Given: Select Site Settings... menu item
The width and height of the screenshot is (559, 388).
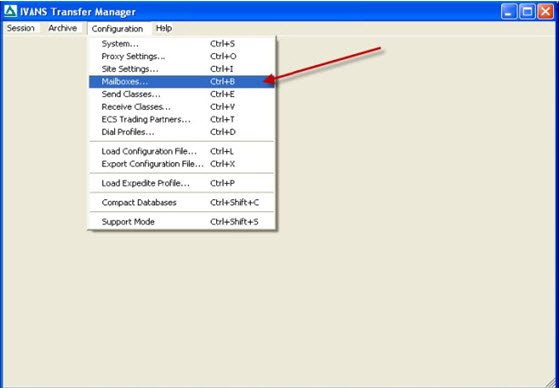Looking at the screenshot, I should 182,69.
